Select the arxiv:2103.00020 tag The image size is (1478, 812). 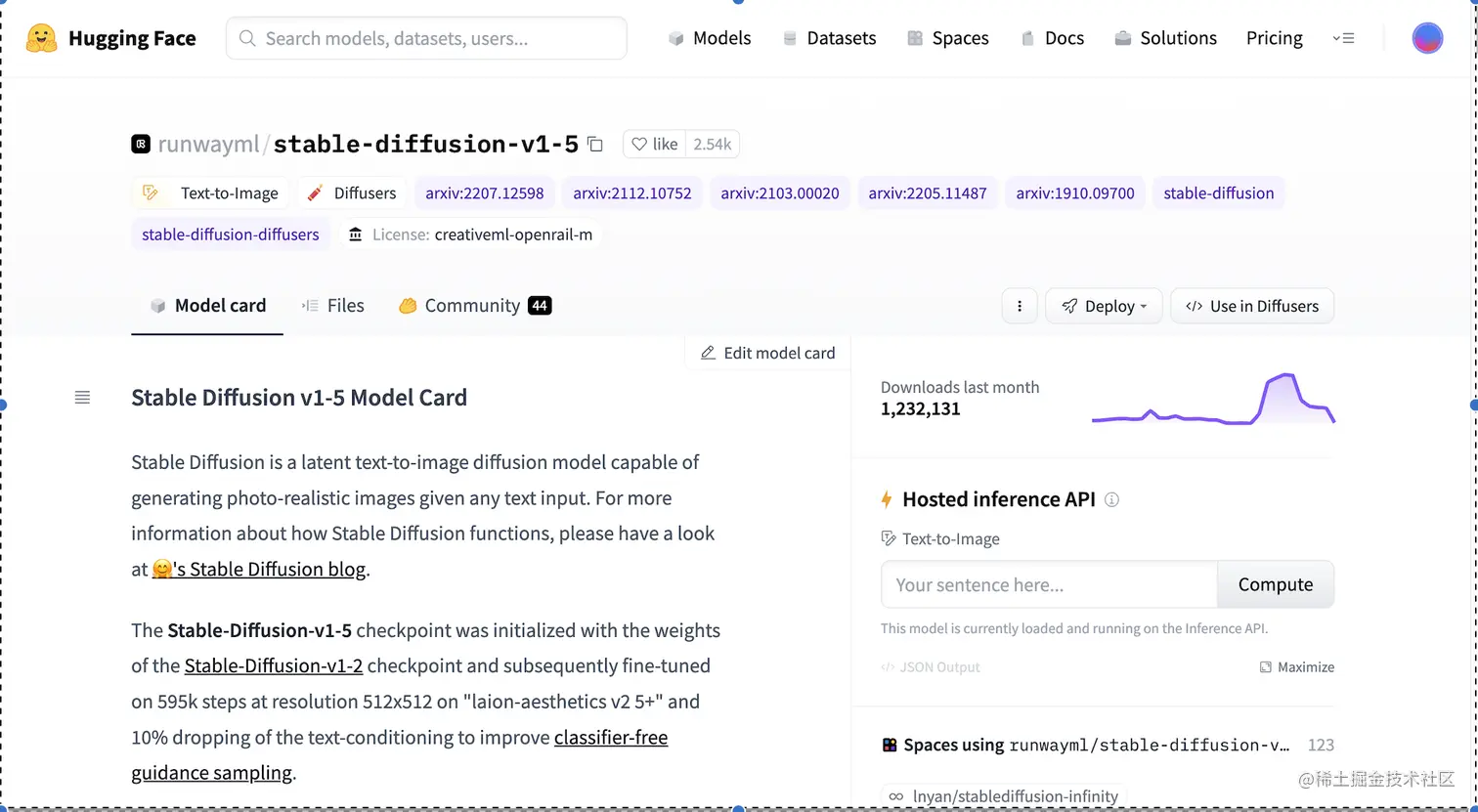pos(780,192)
